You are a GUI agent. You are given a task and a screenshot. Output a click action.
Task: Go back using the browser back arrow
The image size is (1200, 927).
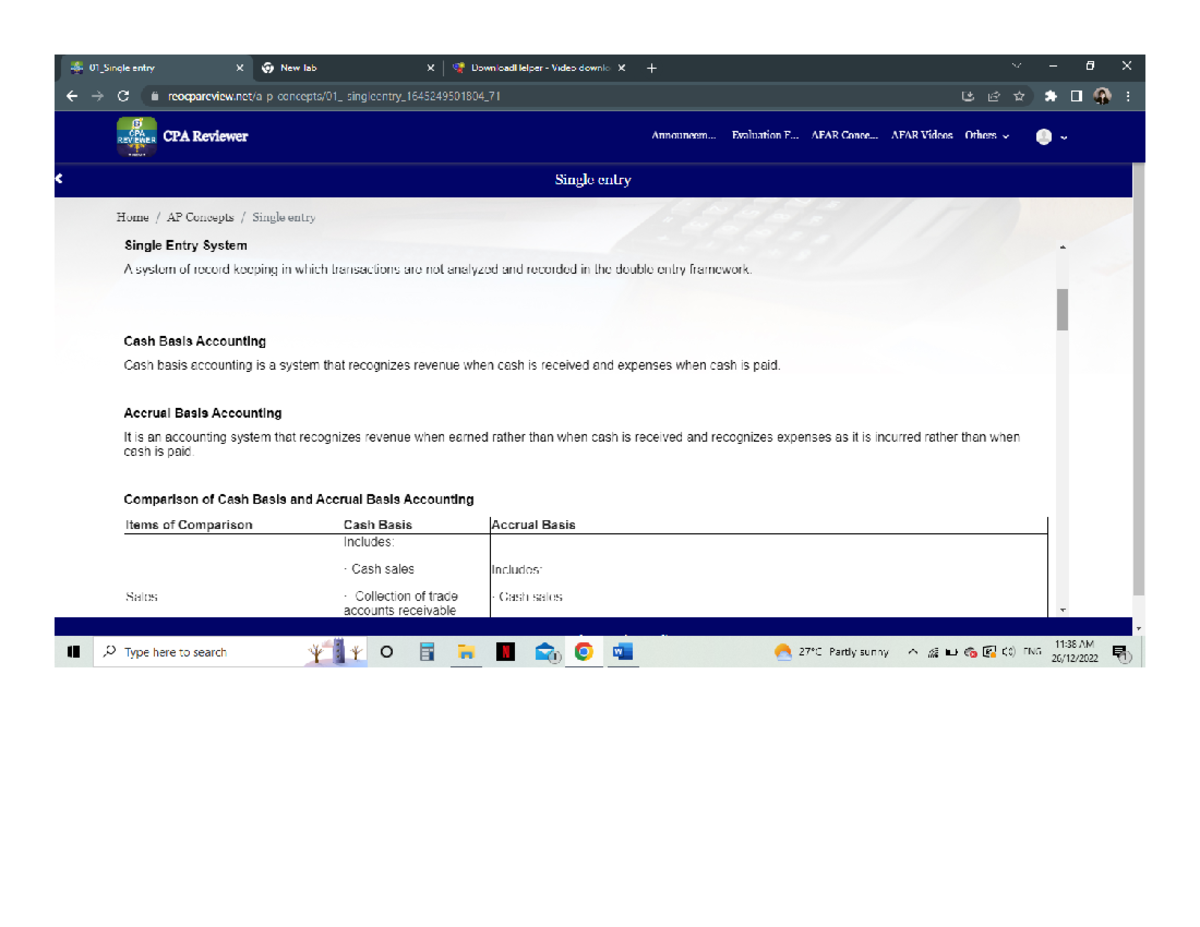pos(71,97)
